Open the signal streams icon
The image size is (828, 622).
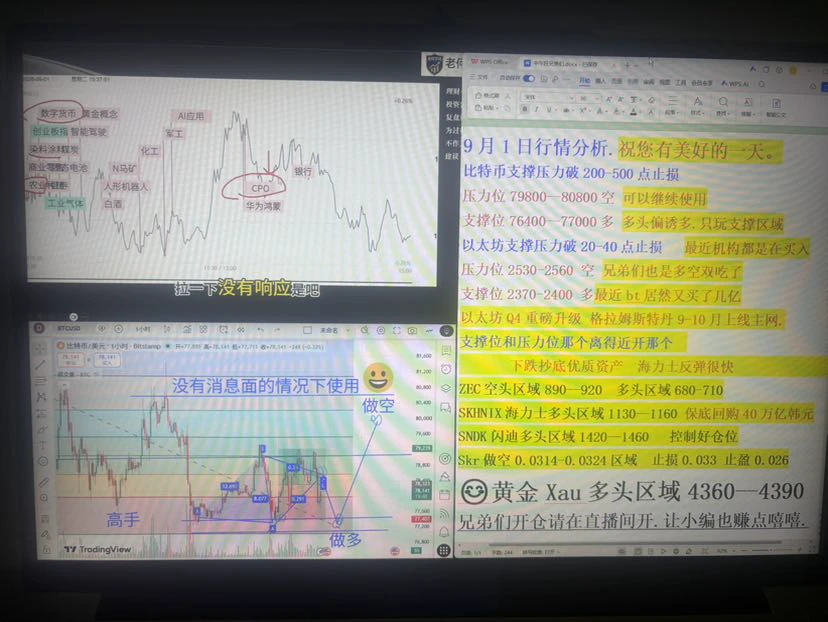(445, 513)
